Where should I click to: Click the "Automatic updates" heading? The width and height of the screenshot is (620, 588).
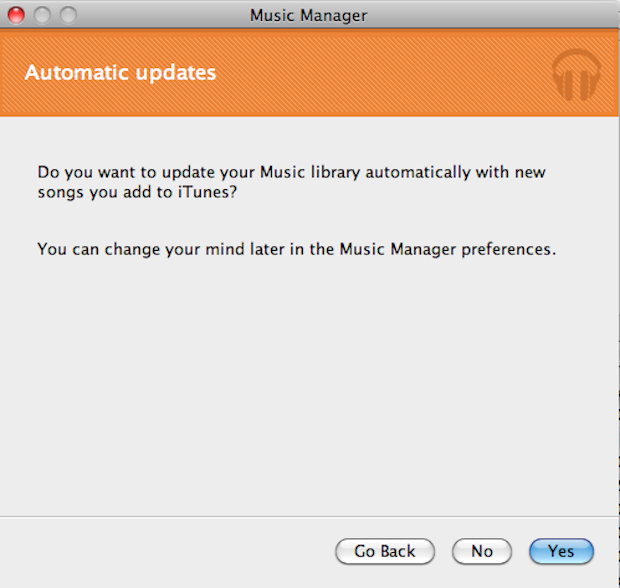click(120, 72)
